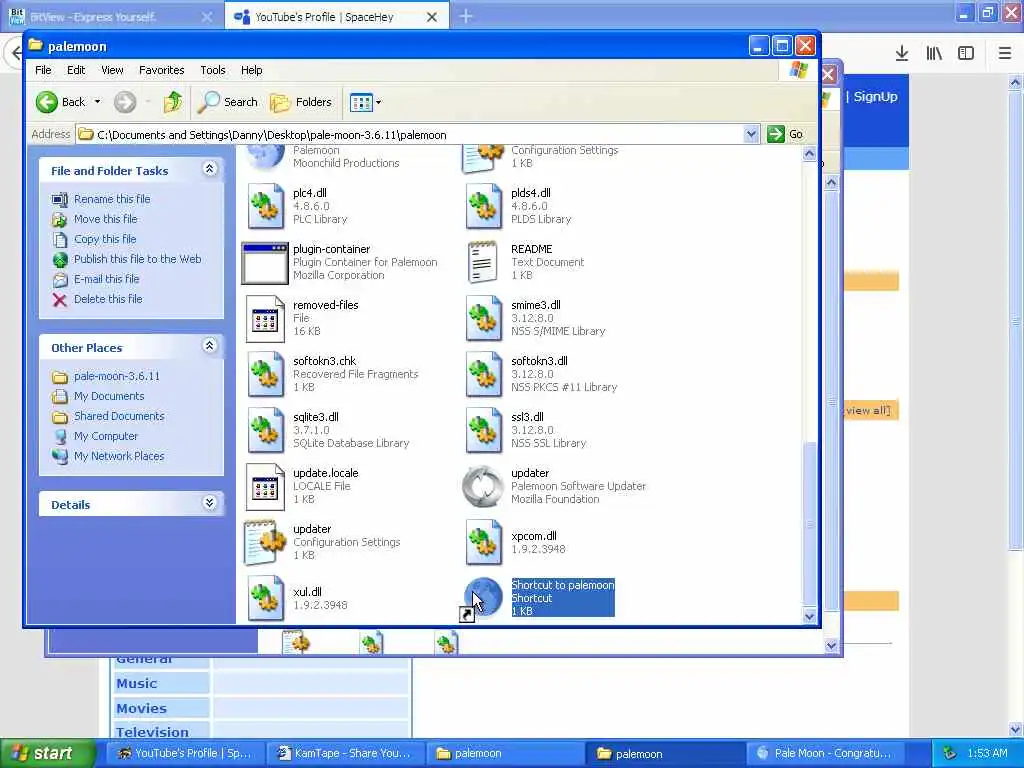Viewport: 1024px width, 768px height.
Task: Toggle the Folders pane button
Action: (301, 102)
